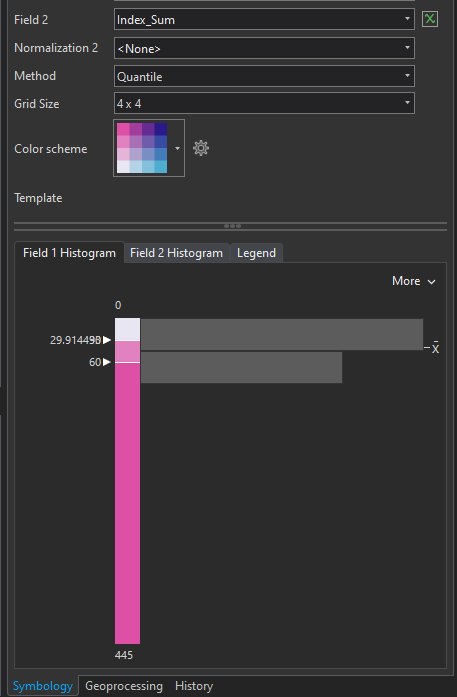The height and width of the screenshot is (697, 457).
Task: Click the lightest histogram class color segment
Action: pos(127,329)
